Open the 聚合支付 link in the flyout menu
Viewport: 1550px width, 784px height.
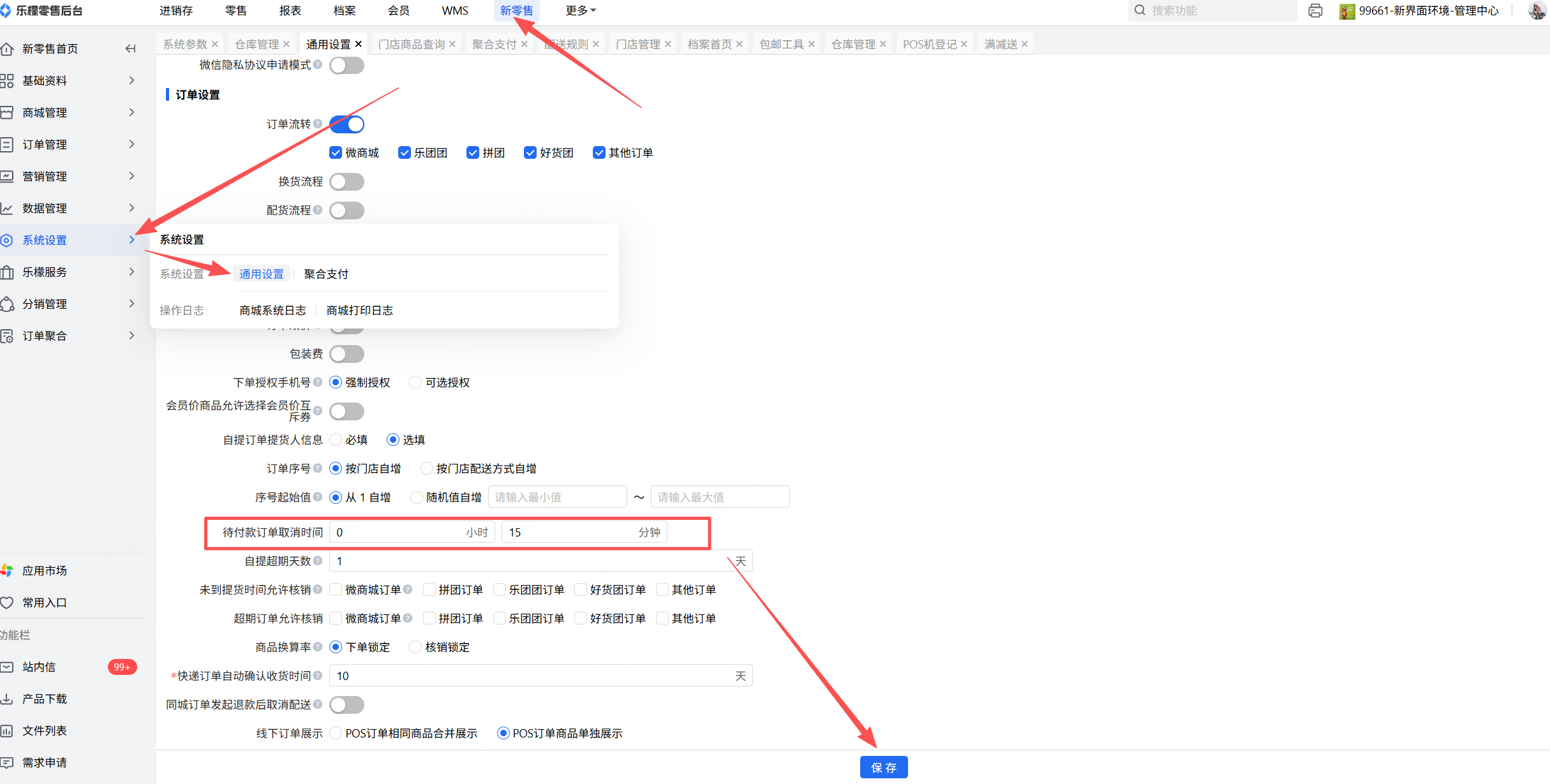[x=326, y=274]
